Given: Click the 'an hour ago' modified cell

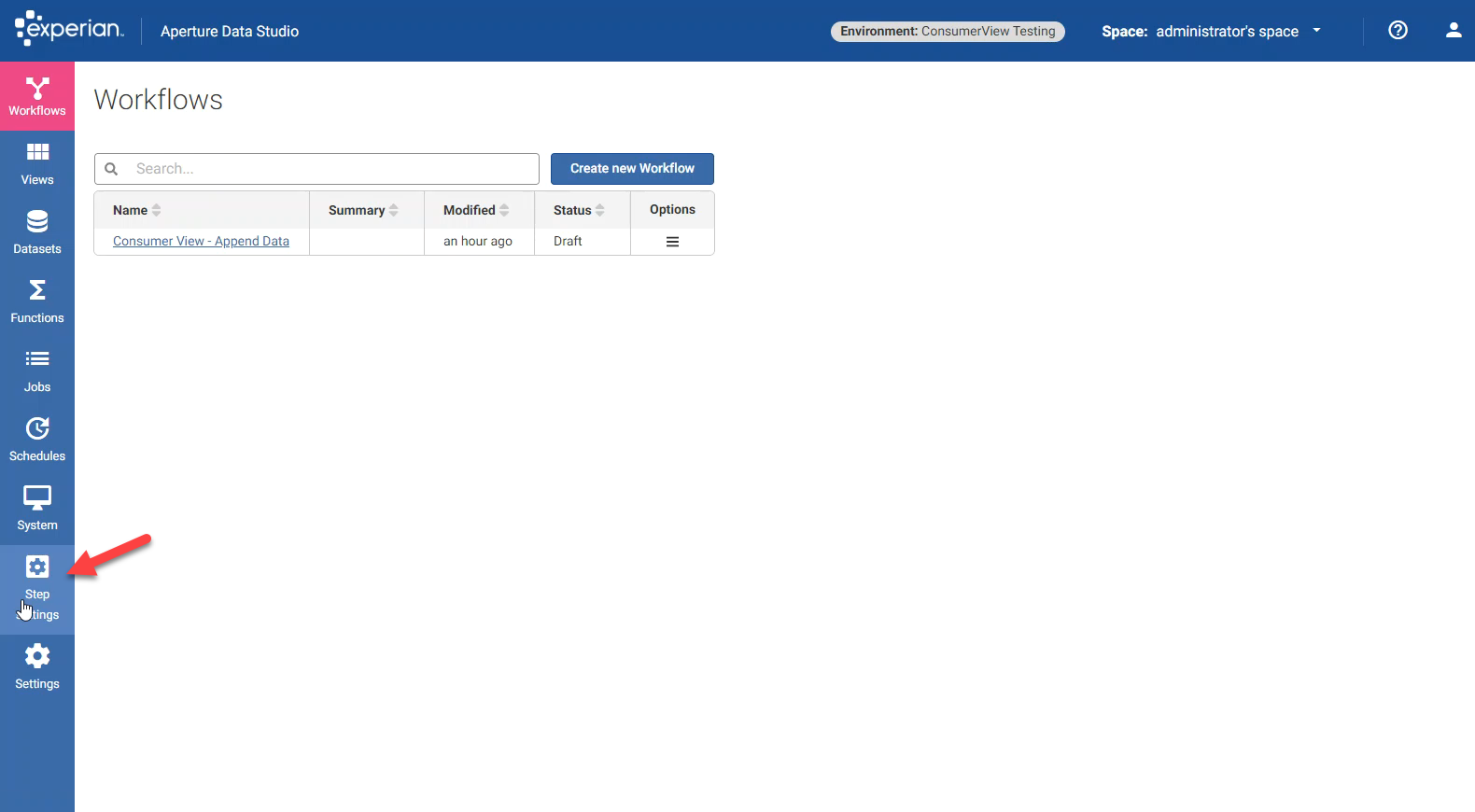Looking at the screenshot, I should [478, 241].
